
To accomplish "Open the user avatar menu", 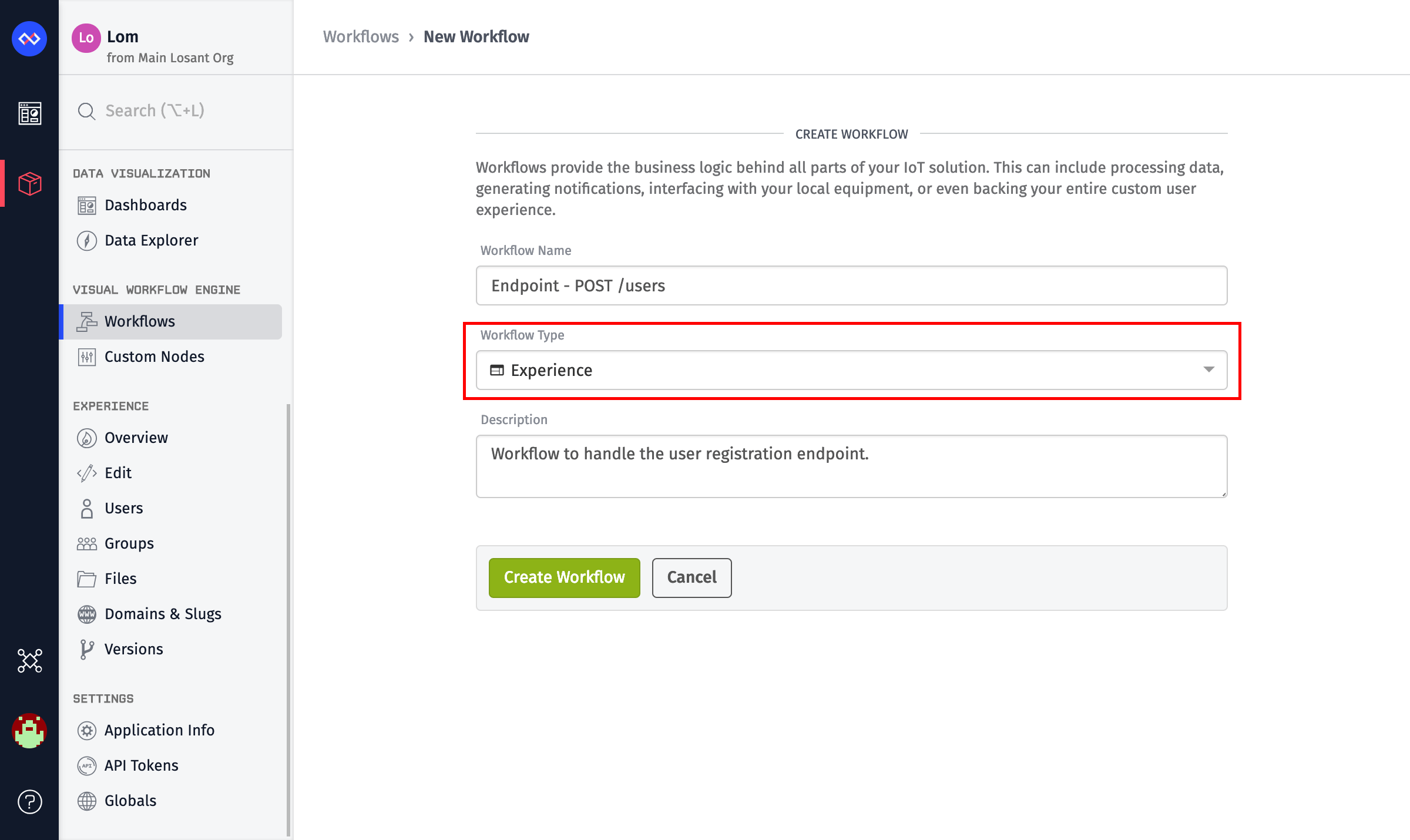I will pos(29,731).
